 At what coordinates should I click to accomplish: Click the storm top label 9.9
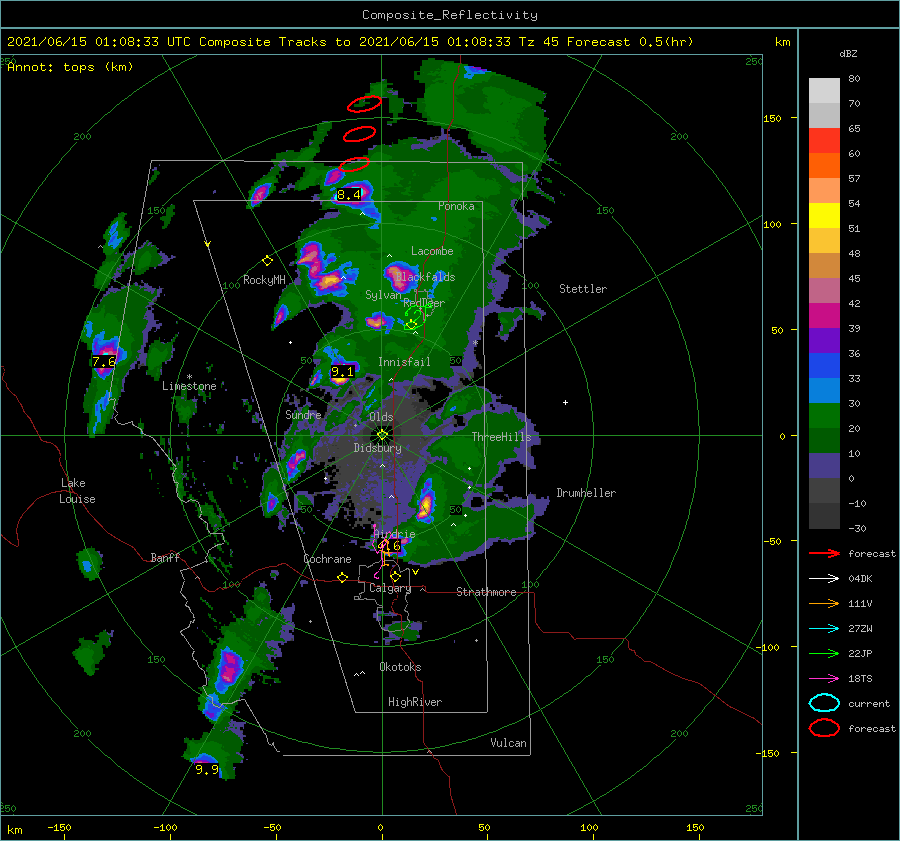pos(207,769)
